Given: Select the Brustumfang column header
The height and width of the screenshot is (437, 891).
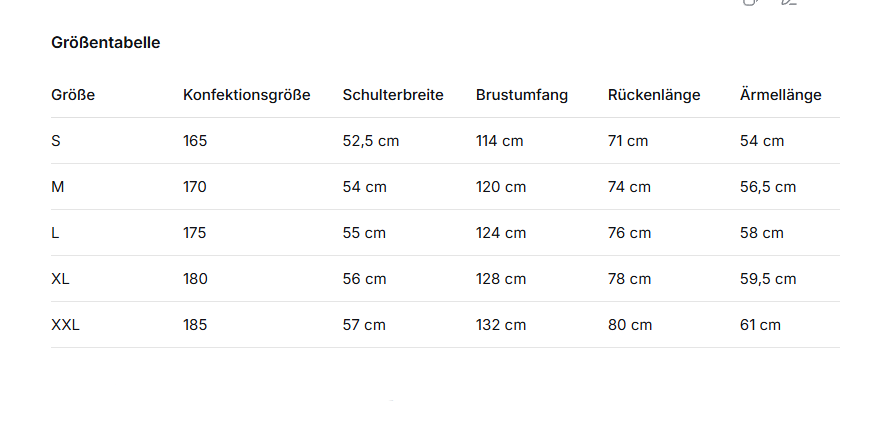Looking at the screenshot, I should pyautogui.click(x=522, y=95).
